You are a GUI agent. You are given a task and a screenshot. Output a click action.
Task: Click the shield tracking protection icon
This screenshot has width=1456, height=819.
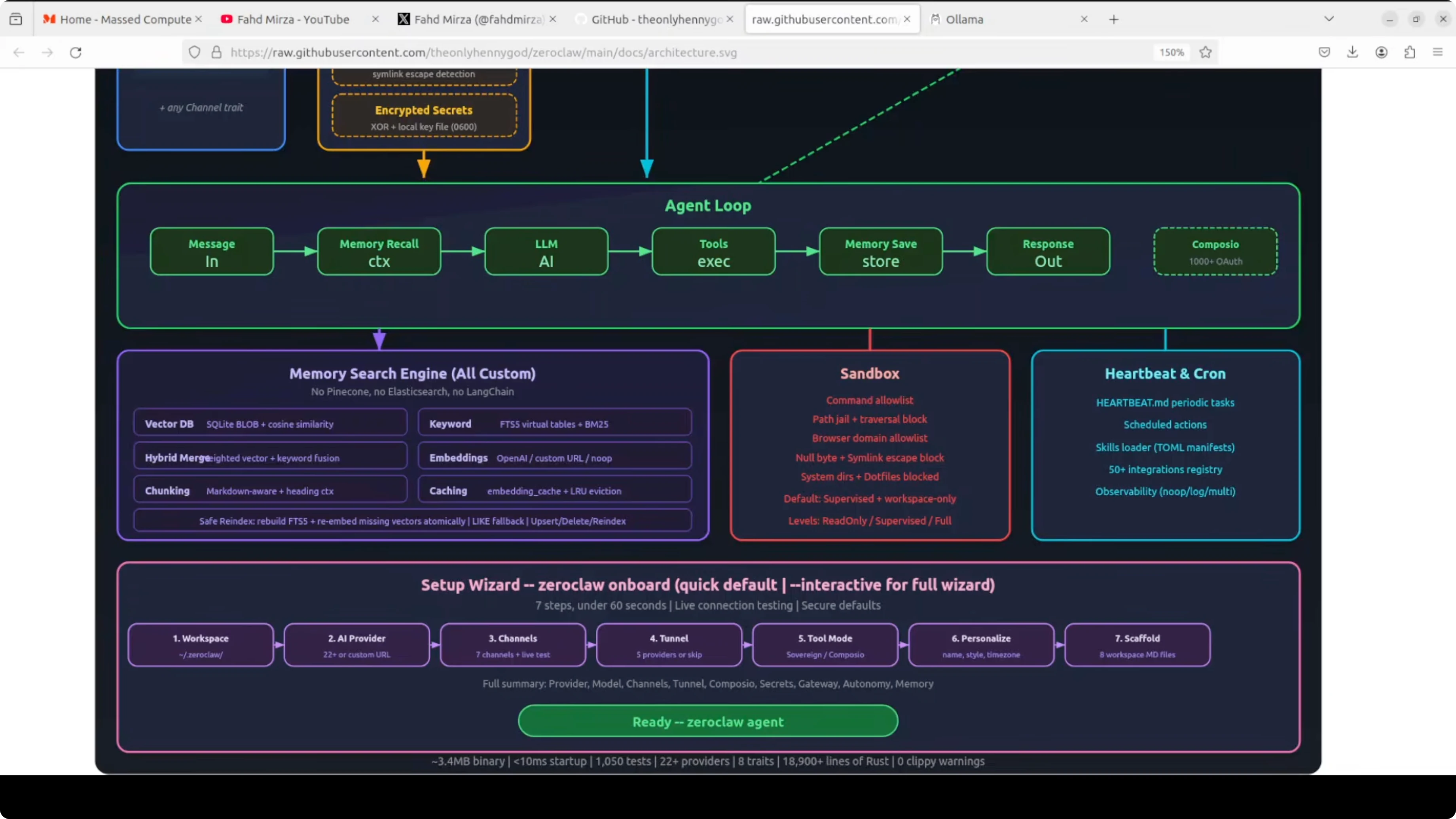click(x=194, y=53)
